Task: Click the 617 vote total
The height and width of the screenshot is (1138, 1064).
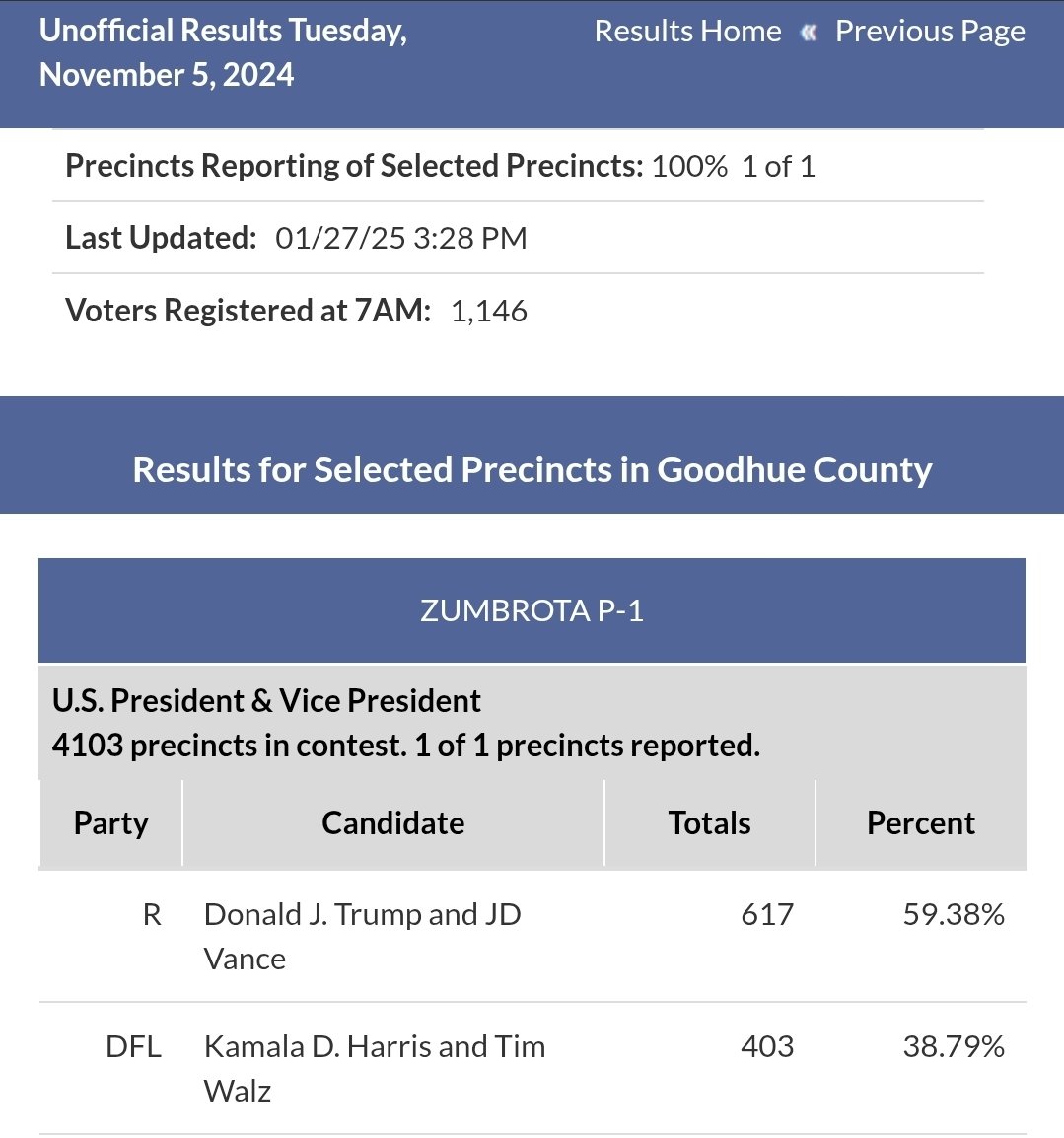Action: pyautogui.click(x=767, y=914)
